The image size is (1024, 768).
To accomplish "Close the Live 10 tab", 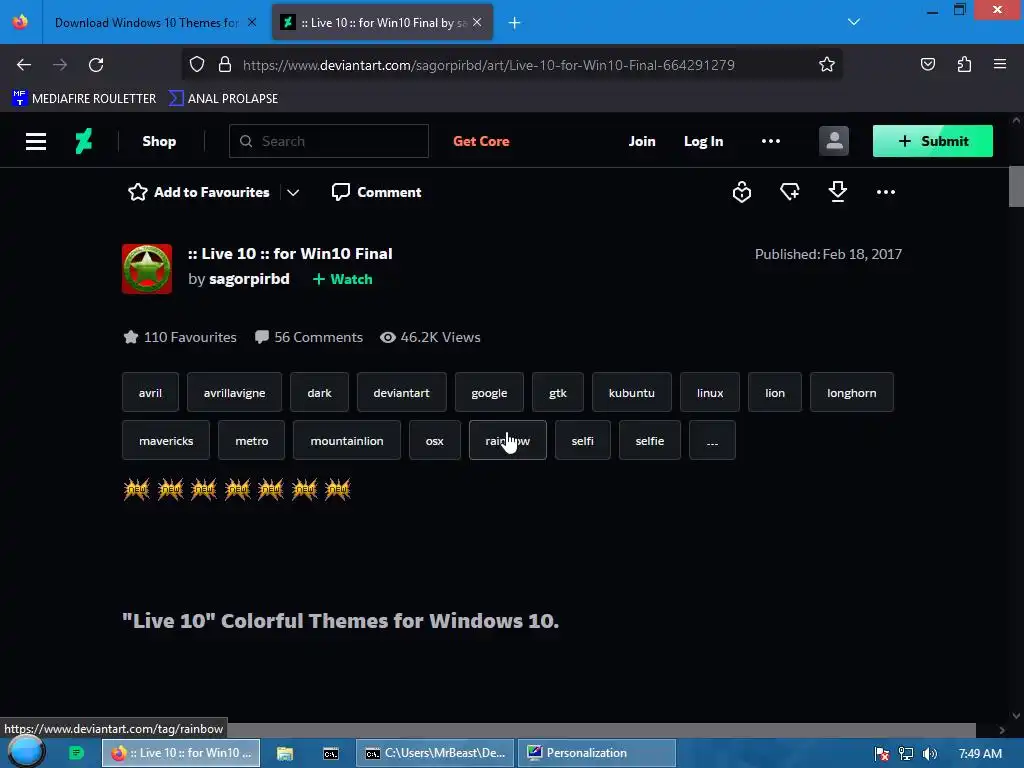I will point(477,23).
